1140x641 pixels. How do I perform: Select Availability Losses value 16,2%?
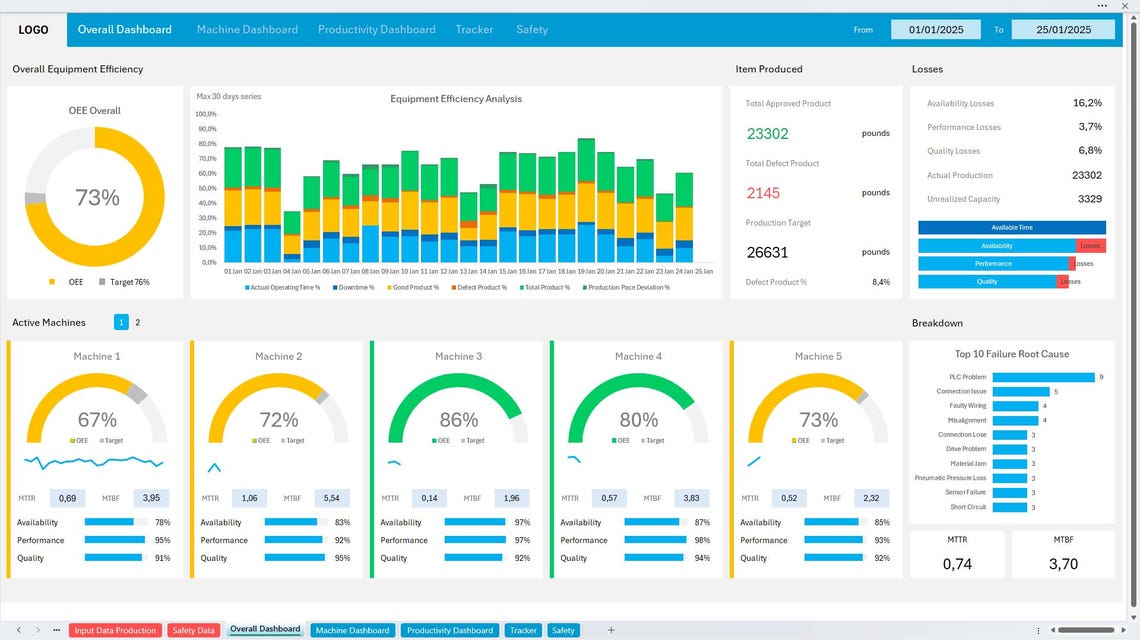point(1087,103)
